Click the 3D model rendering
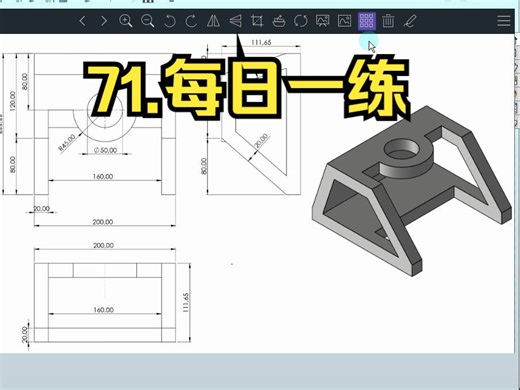This screenshot has width=520, height=390. point(412,191)
